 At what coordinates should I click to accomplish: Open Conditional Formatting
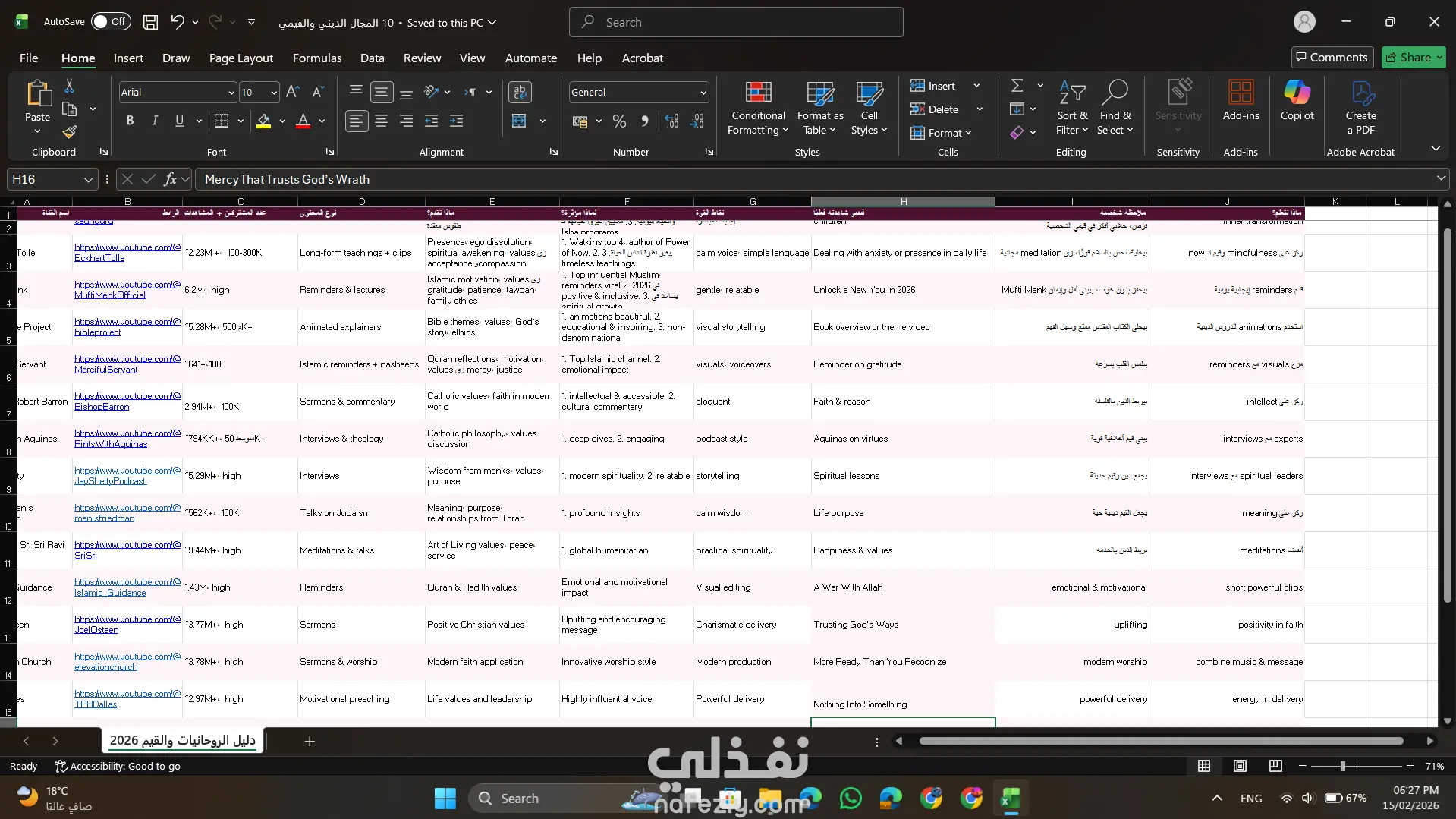point(758,109)
